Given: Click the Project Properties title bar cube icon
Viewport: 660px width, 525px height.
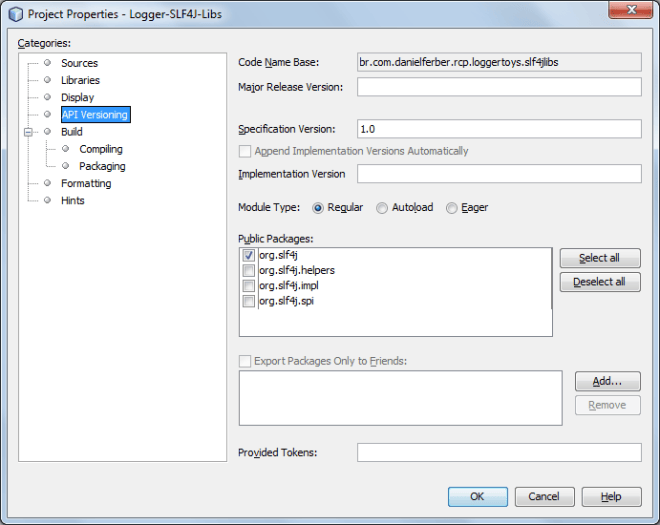Looking at the screenshot, I should click(x=16, y=14).
